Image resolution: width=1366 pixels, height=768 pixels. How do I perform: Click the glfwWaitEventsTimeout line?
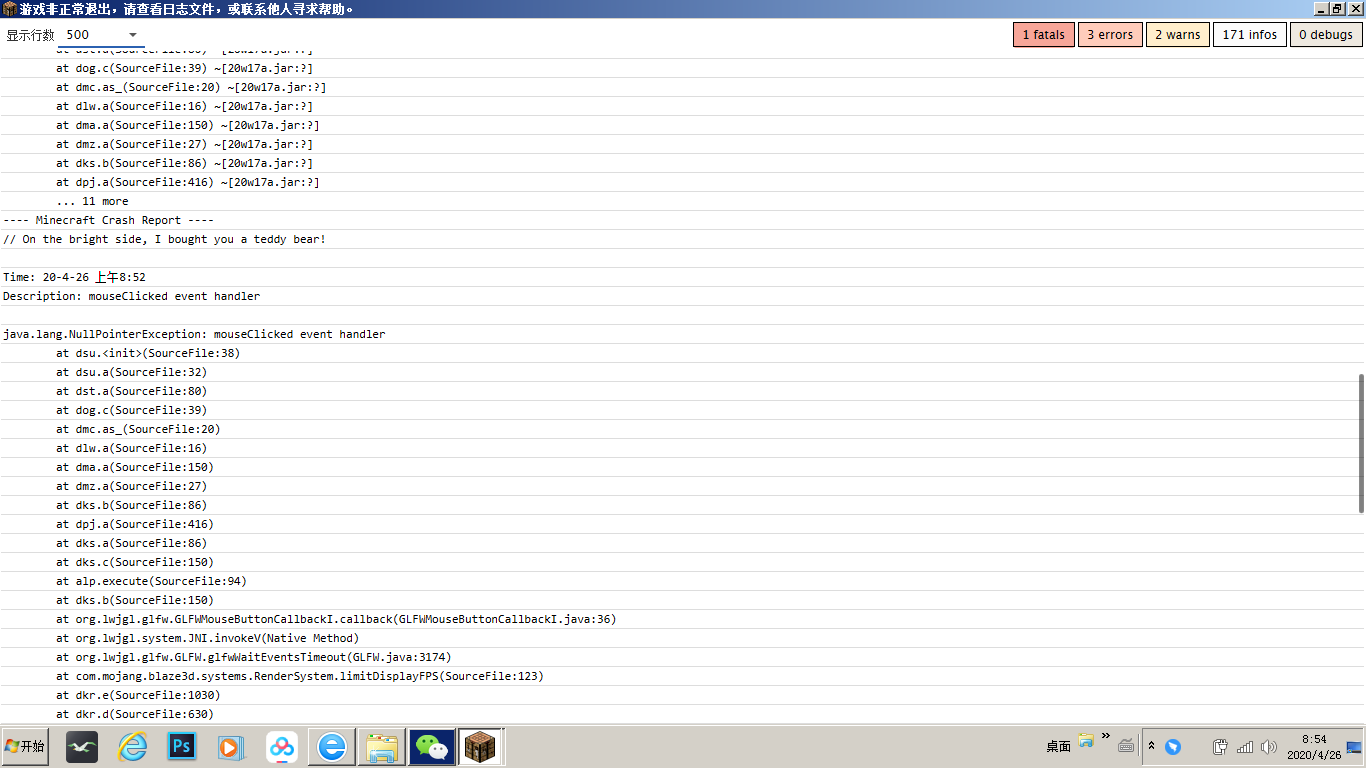pyautogui.click(x=254, y=657)
